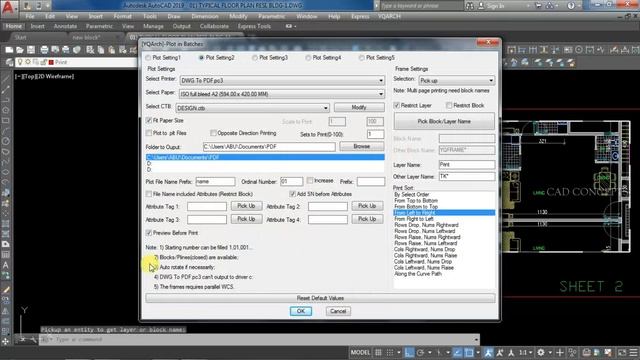Enable Opposite Direction Printing checkbox
640x360 pixels.
pyautogui.click(x=213, y=133)
